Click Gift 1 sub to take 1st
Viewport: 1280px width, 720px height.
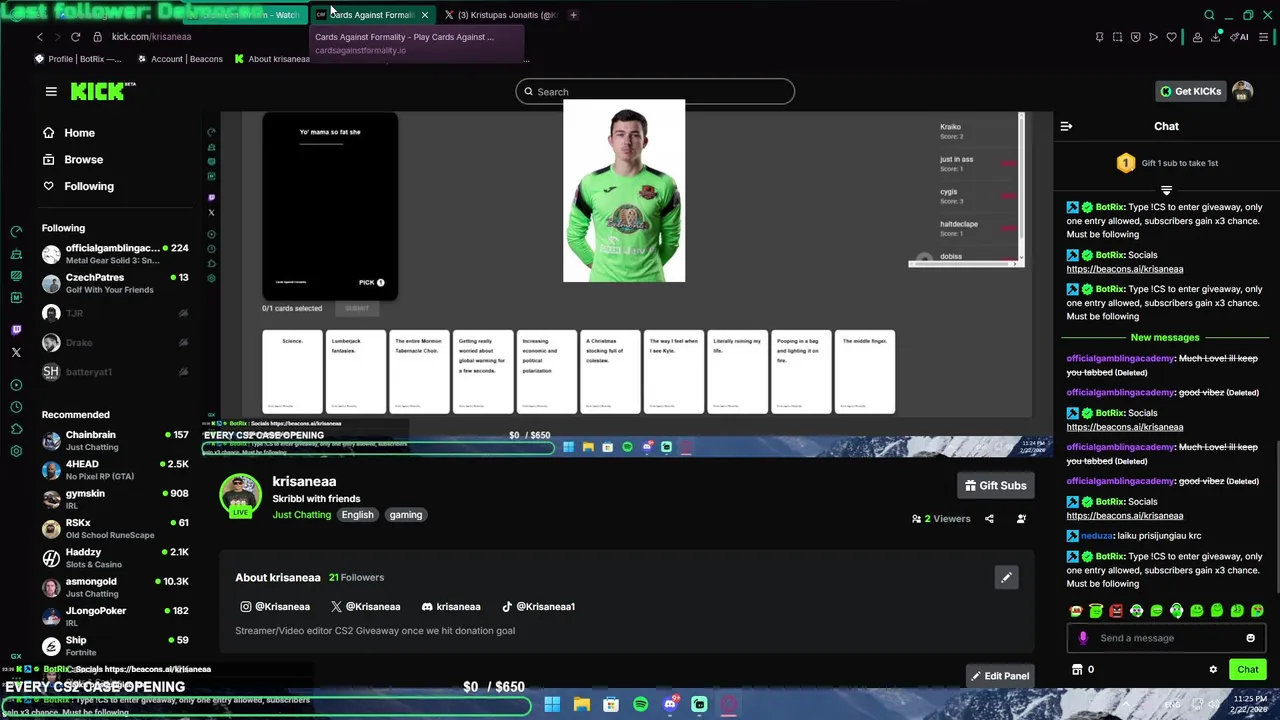(x=1166, y=163)
